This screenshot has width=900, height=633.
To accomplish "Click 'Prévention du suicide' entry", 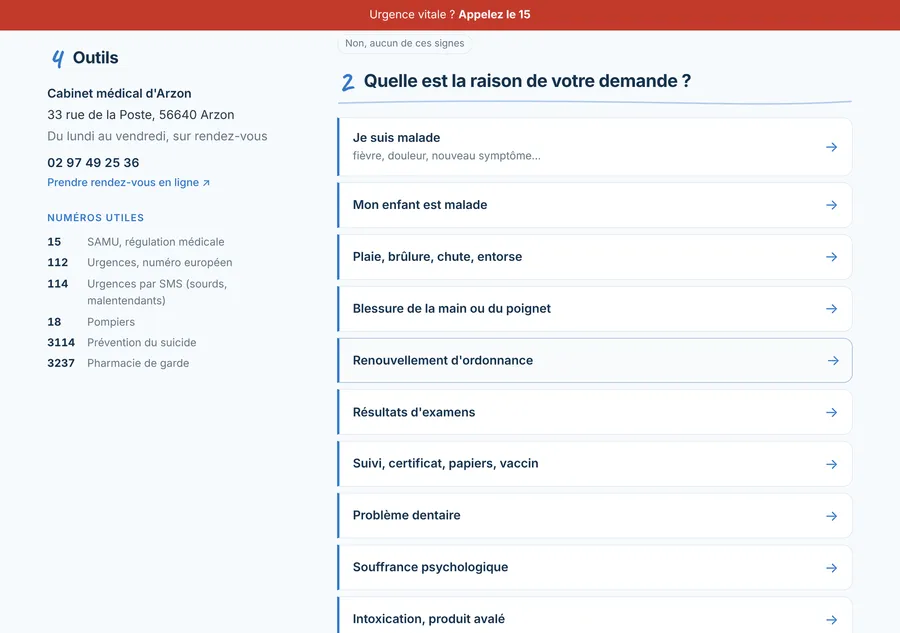I will pos(142,343).
